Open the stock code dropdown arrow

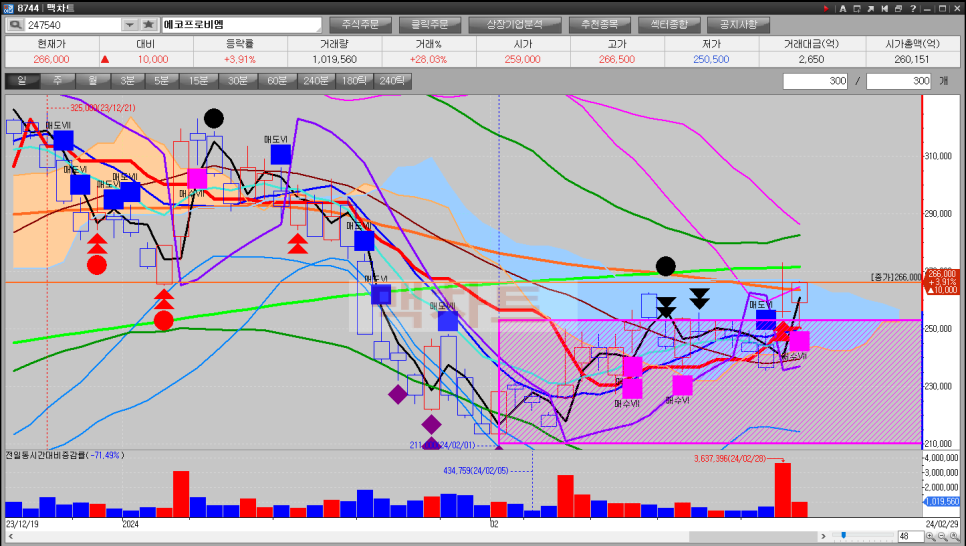129,25
